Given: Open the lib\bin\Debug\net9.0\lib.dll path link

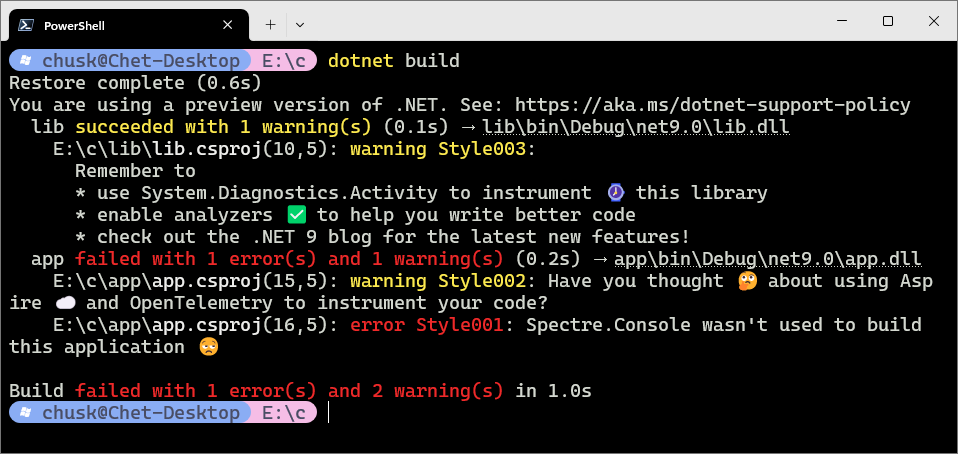Looking at the screenshot, I should 636,127.
